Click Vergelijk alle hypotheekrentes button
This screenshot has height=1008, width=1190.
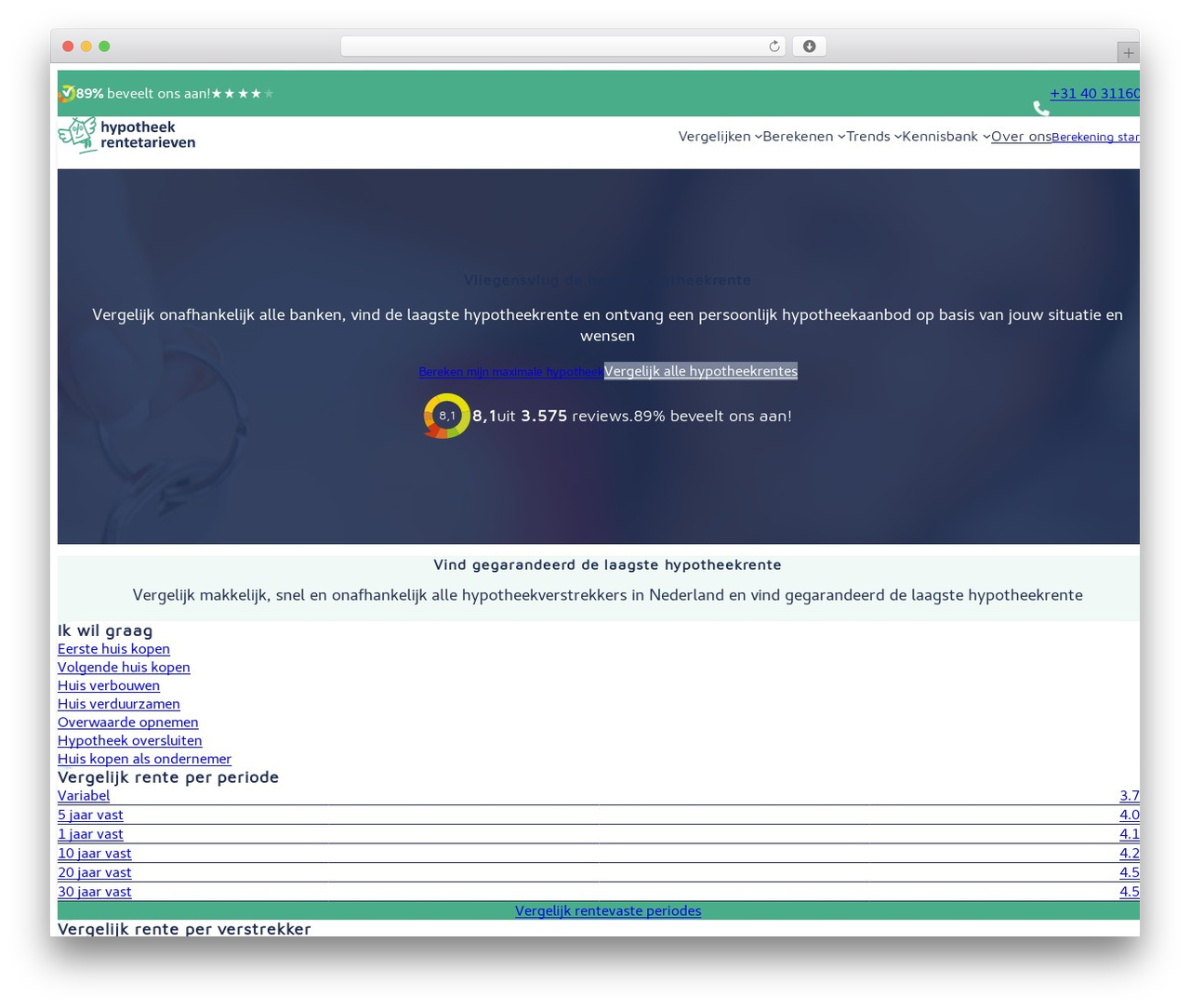pyautogui.click(x=701, y=371)
